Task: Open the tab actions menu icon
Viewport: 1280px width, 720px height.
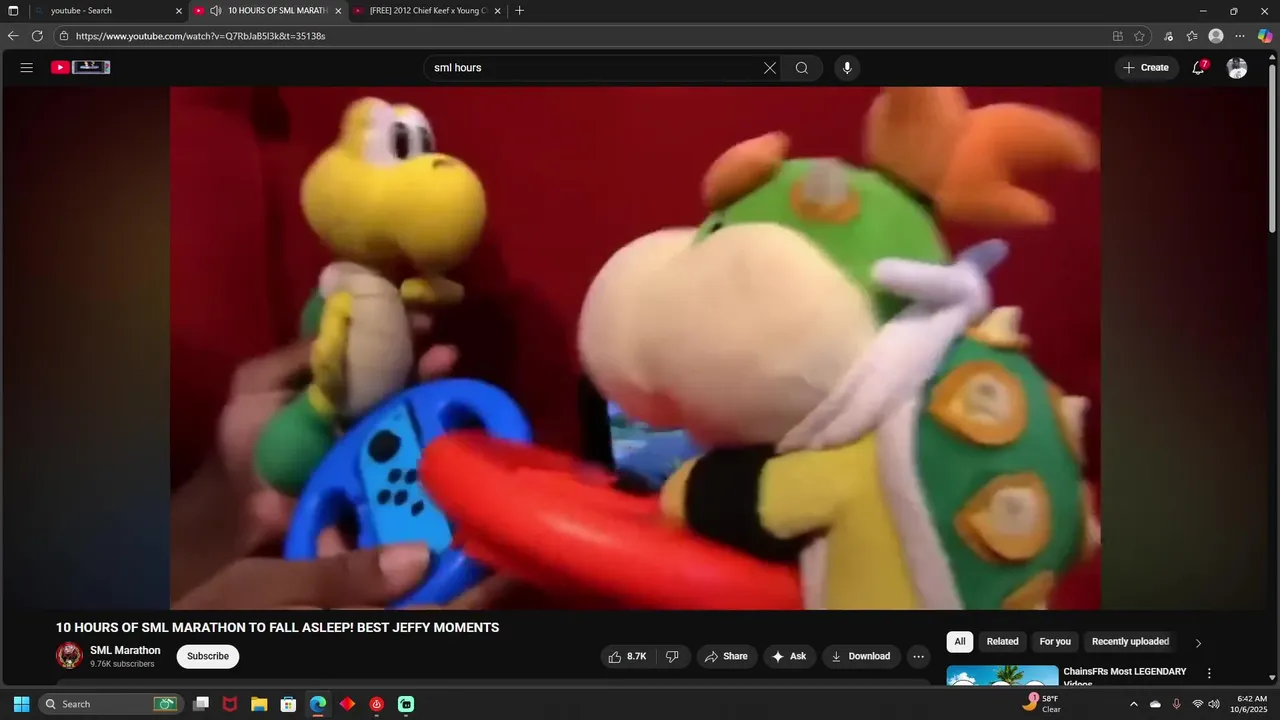Action: click(13, 11)
